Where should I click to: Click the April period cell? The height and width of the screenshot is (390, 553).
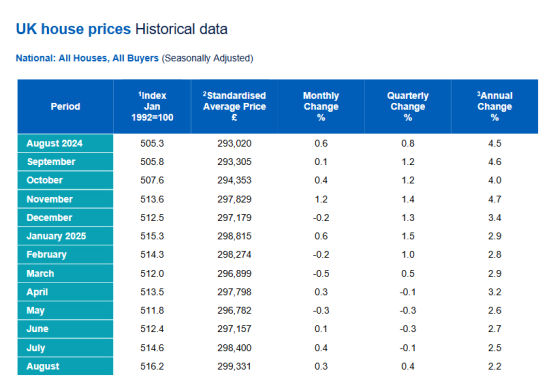coord(65,292)
